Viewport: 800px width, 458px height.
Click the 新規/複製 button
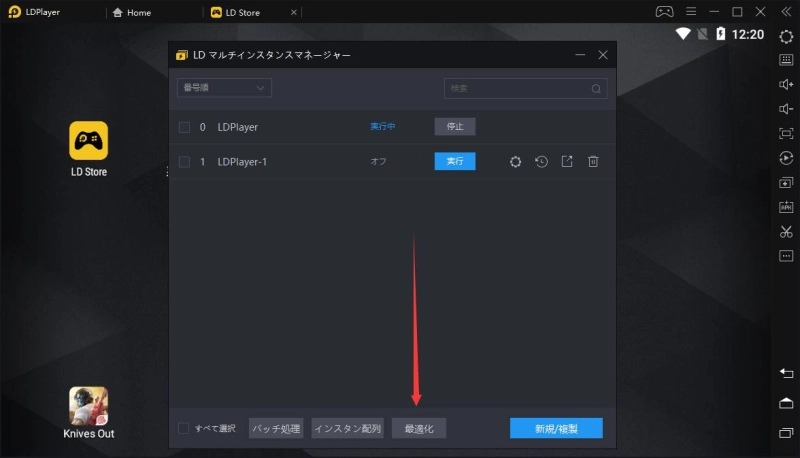pyautogui.click(x=556, y=428)
